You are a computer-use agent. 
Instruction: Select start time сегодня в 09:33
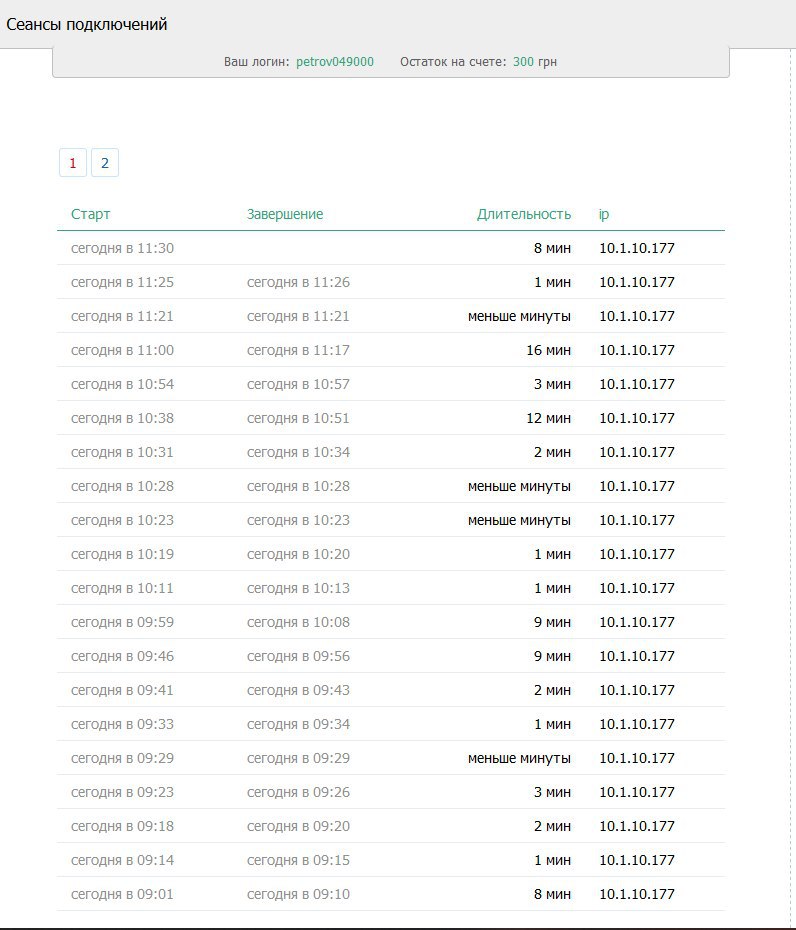coord(122,724)
